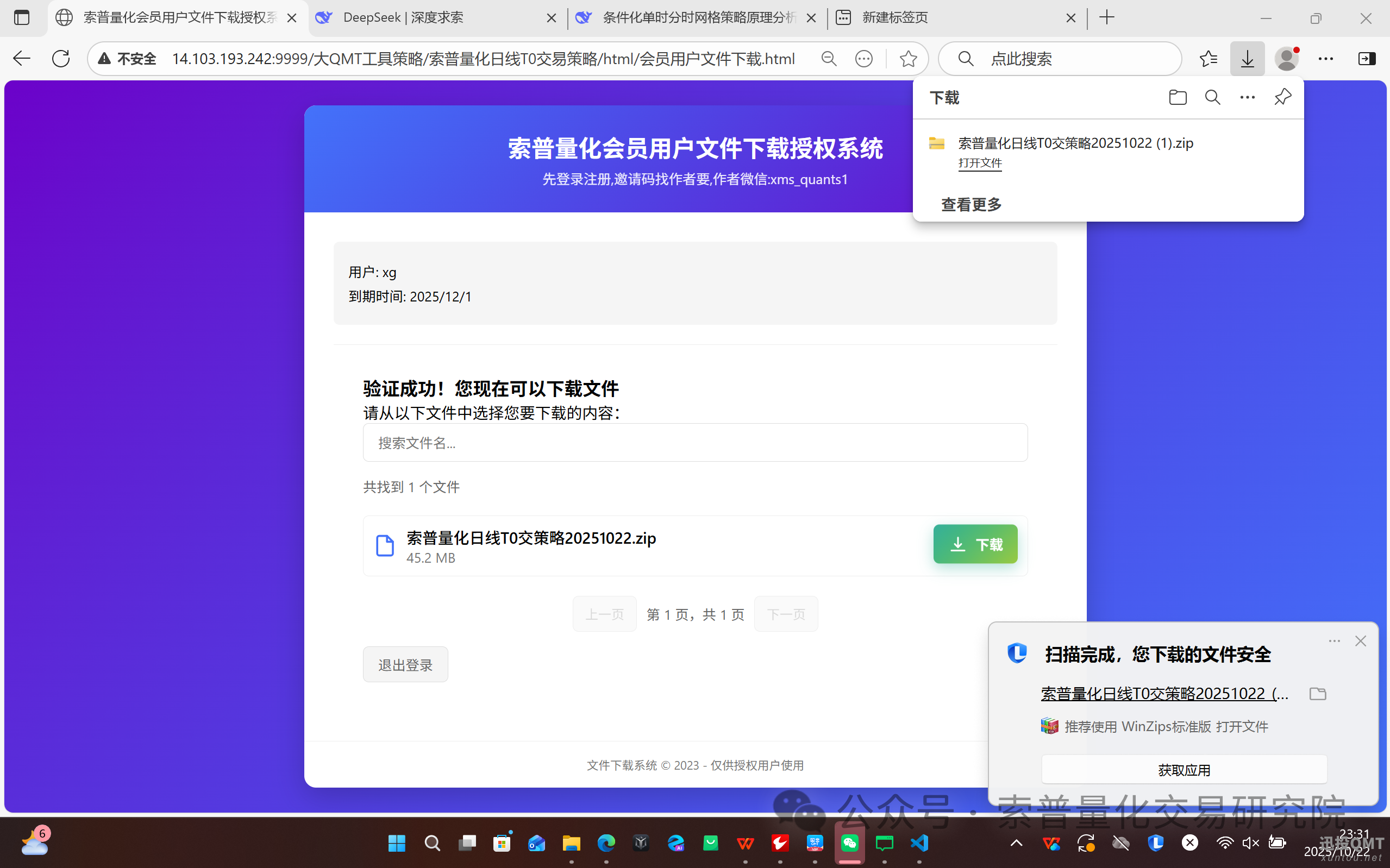Open favorites list toolbar icon

coord(1208,59)
